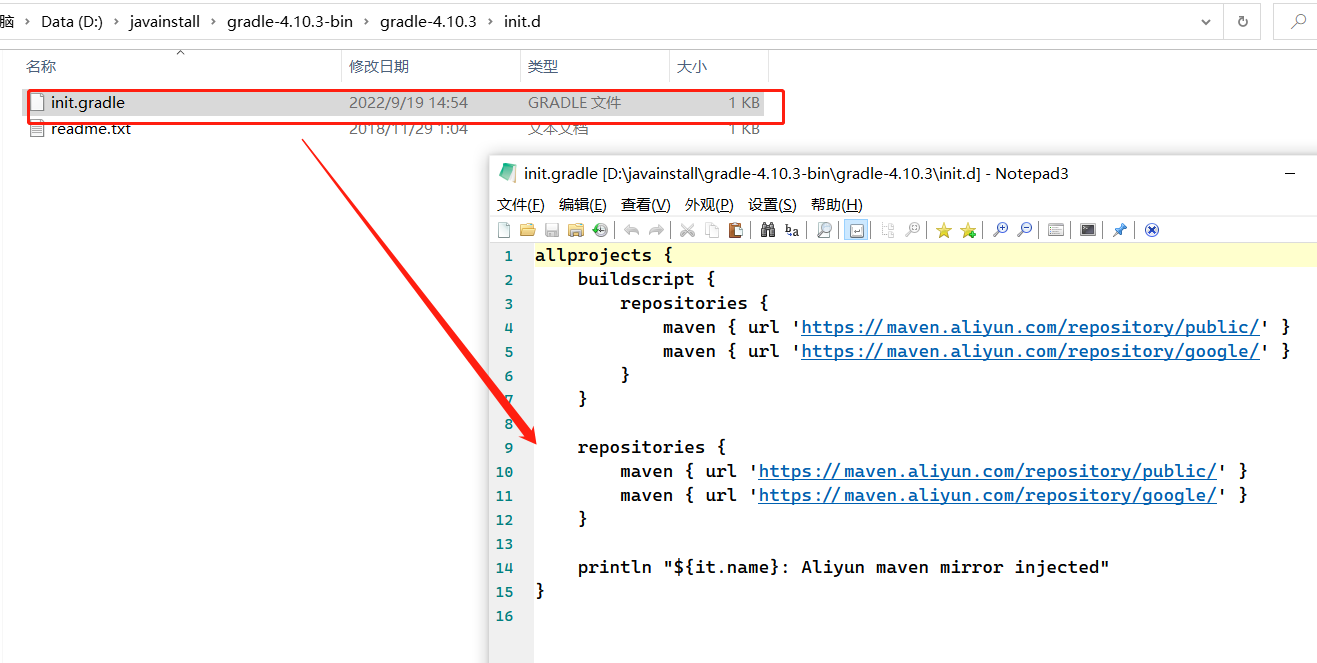Toggle word wrap in the toolbar
1317x663 pixels.
[856, 230]
